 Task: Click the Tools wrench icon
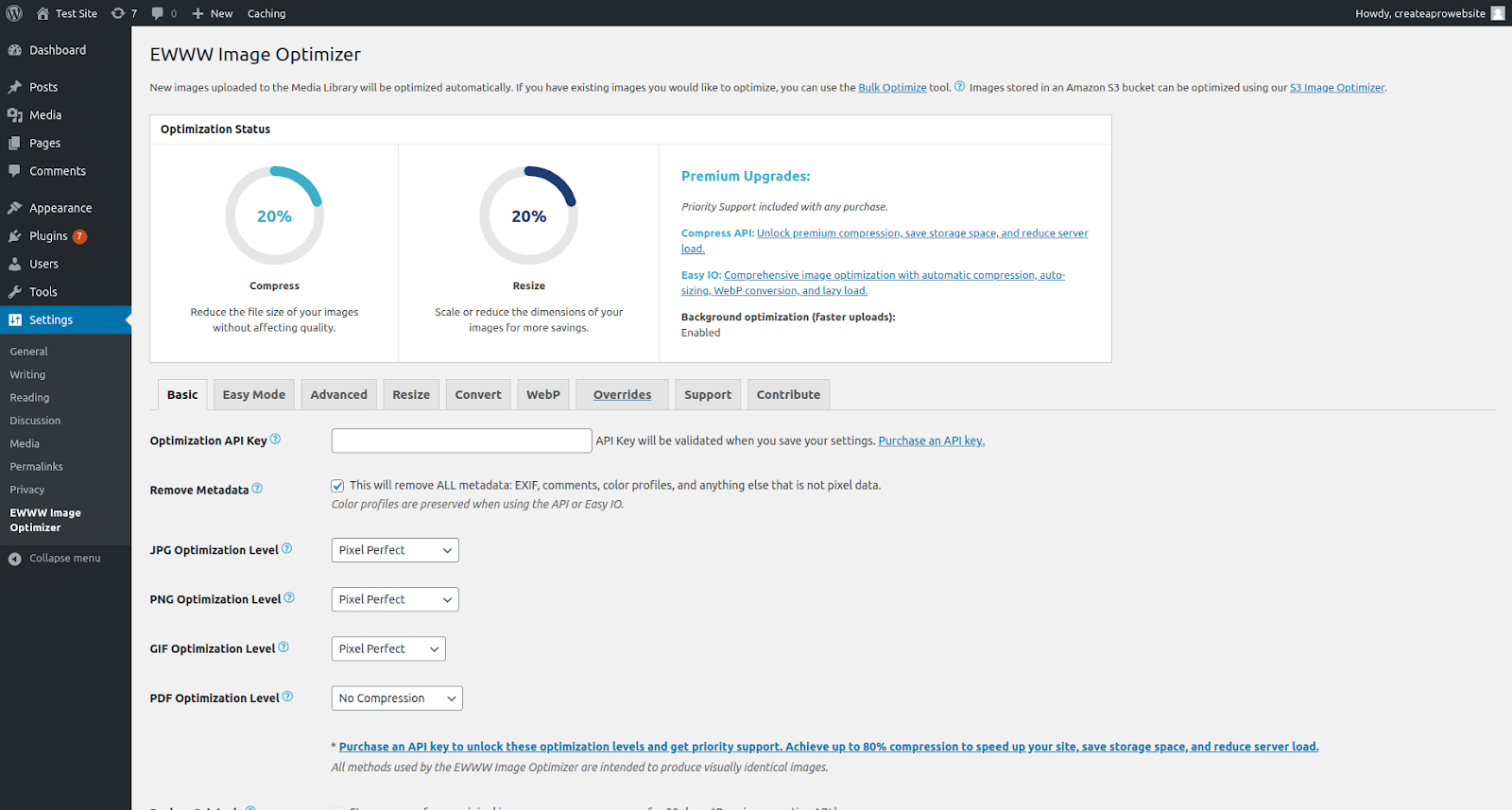(15, 292)
